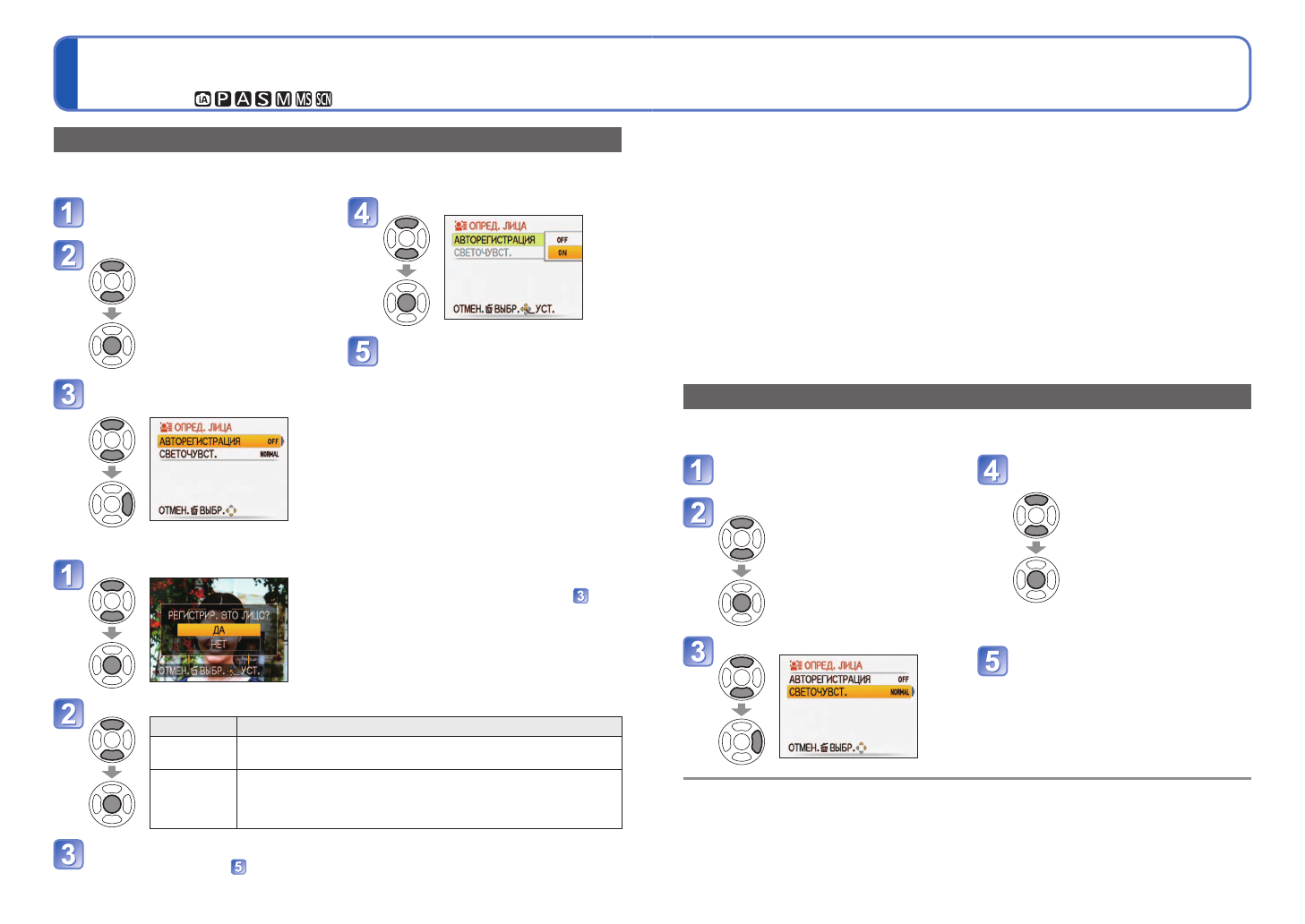The width and height of the screenshot is (1305, 924).
Task: Expand the highlighted СВЕТОЧУВСТ. NORMAL arrow
Action: coord(911,692)
